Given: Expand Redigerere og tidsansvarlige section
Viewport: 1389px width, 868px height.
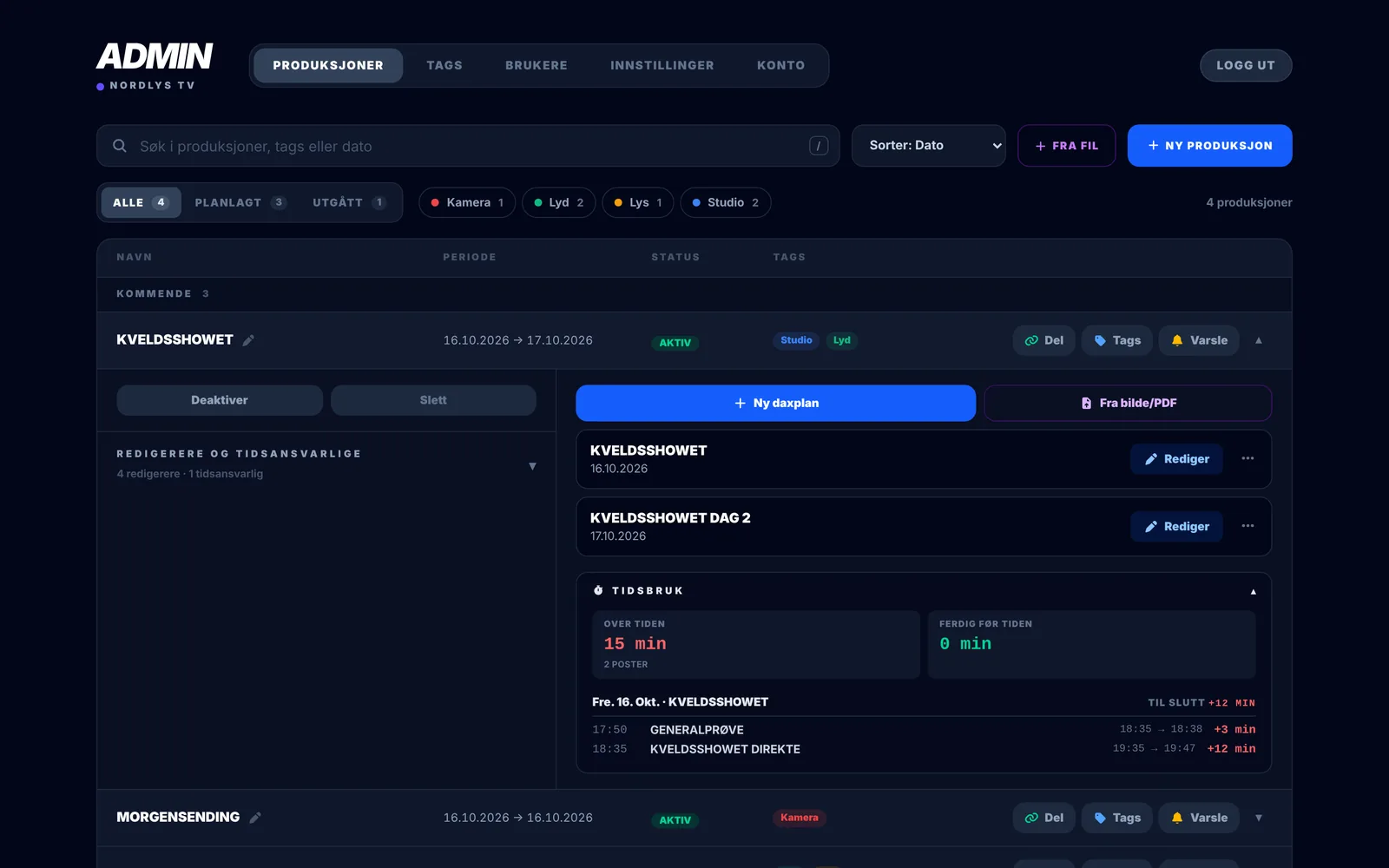Looking at the screenshot, I should [532, 466].
